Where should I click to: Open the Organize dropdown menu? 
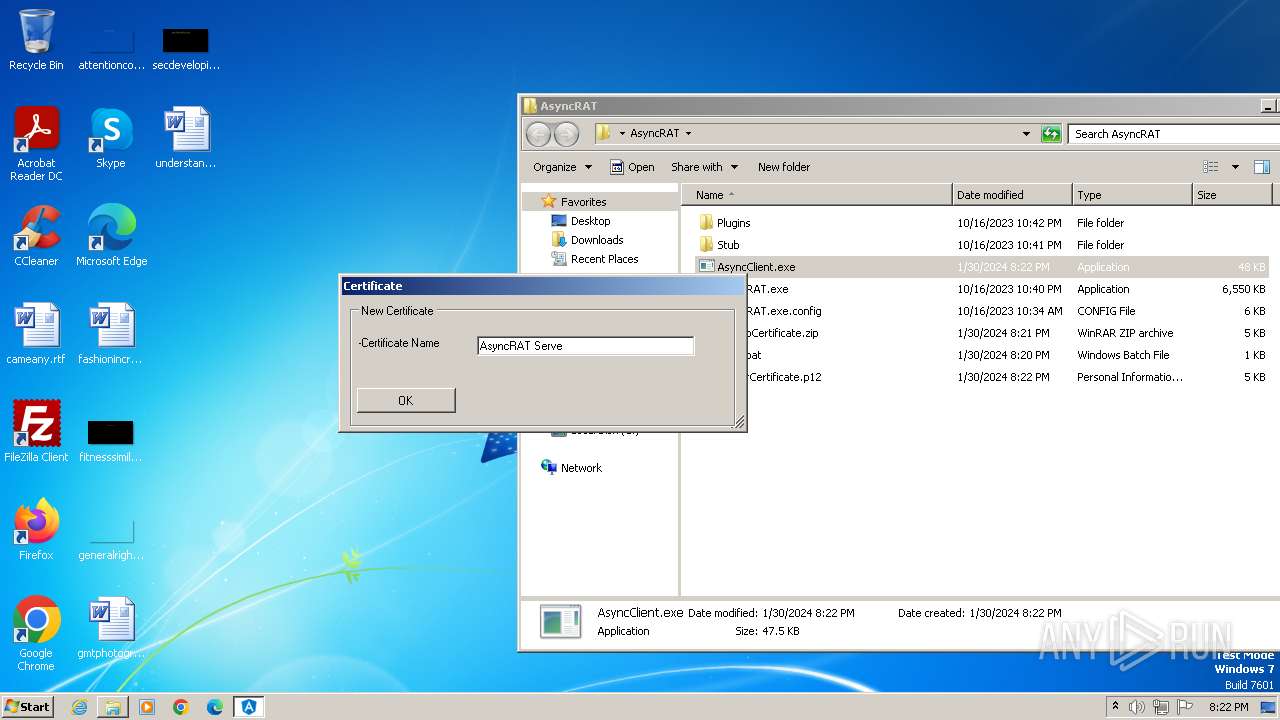pos(563,167)
